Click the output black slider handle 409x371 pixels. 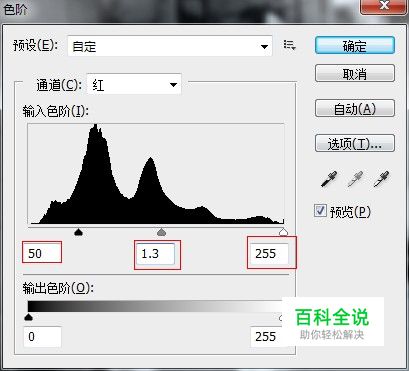coord(29,317)
